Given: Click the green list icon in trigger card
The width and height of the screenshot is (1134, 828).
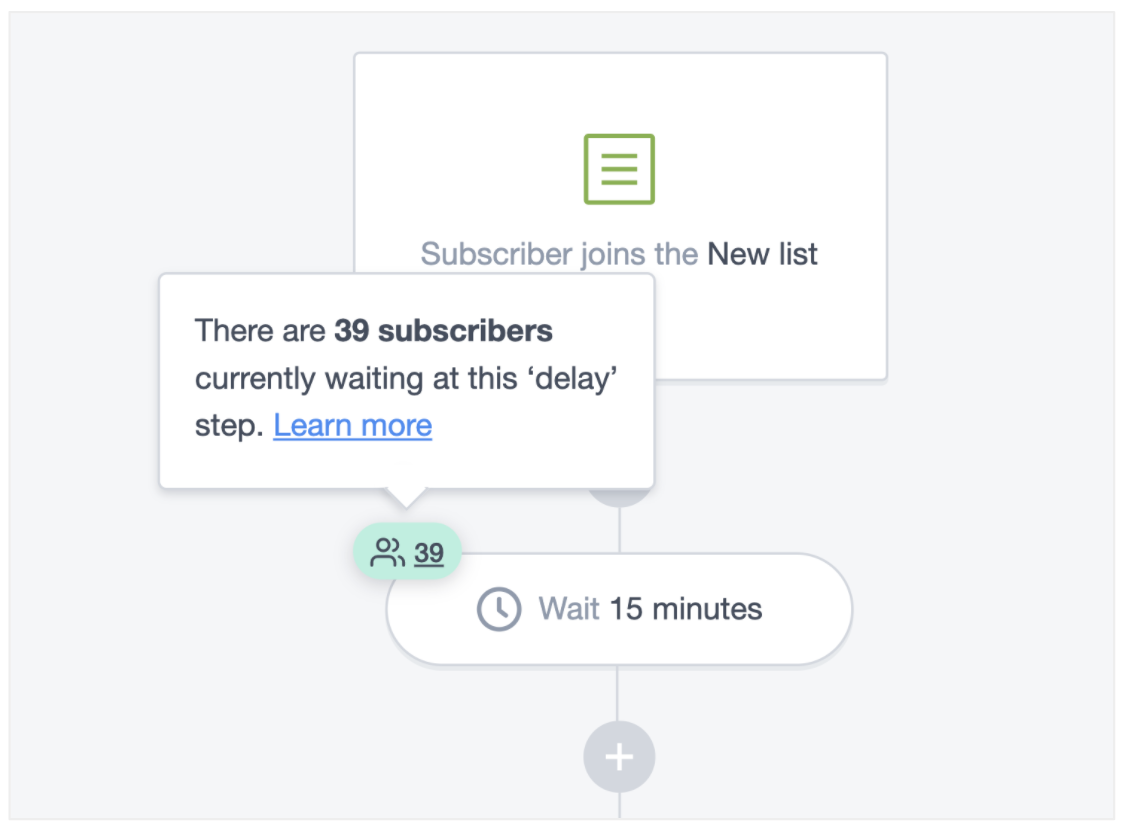Looking at the screenshot, I should [x=619, y=169].
